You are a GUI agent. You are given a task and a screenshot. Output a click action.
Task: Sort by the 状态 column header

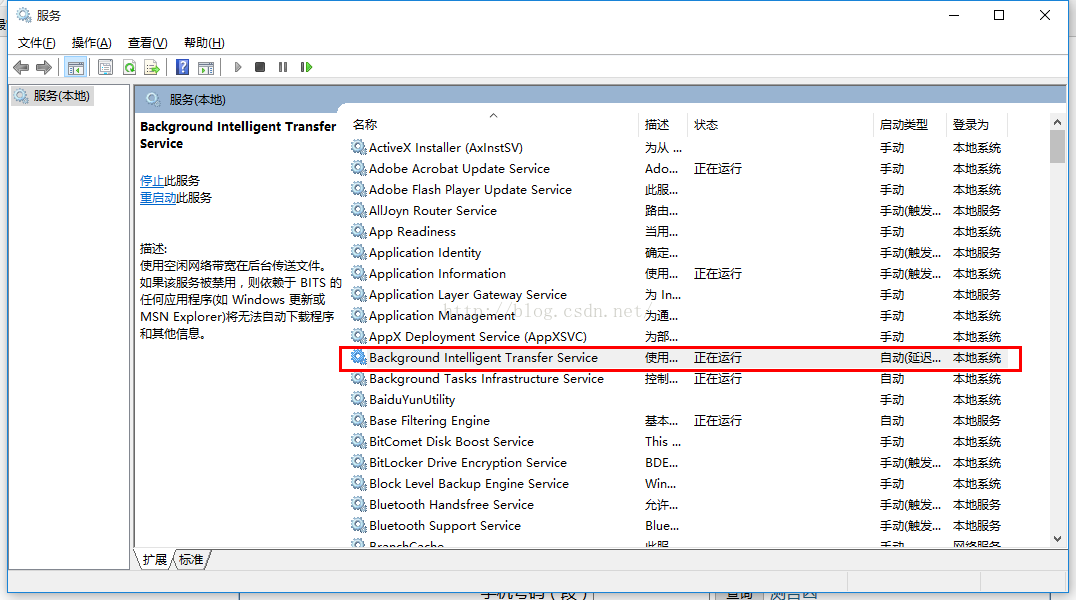pos(705,124)
